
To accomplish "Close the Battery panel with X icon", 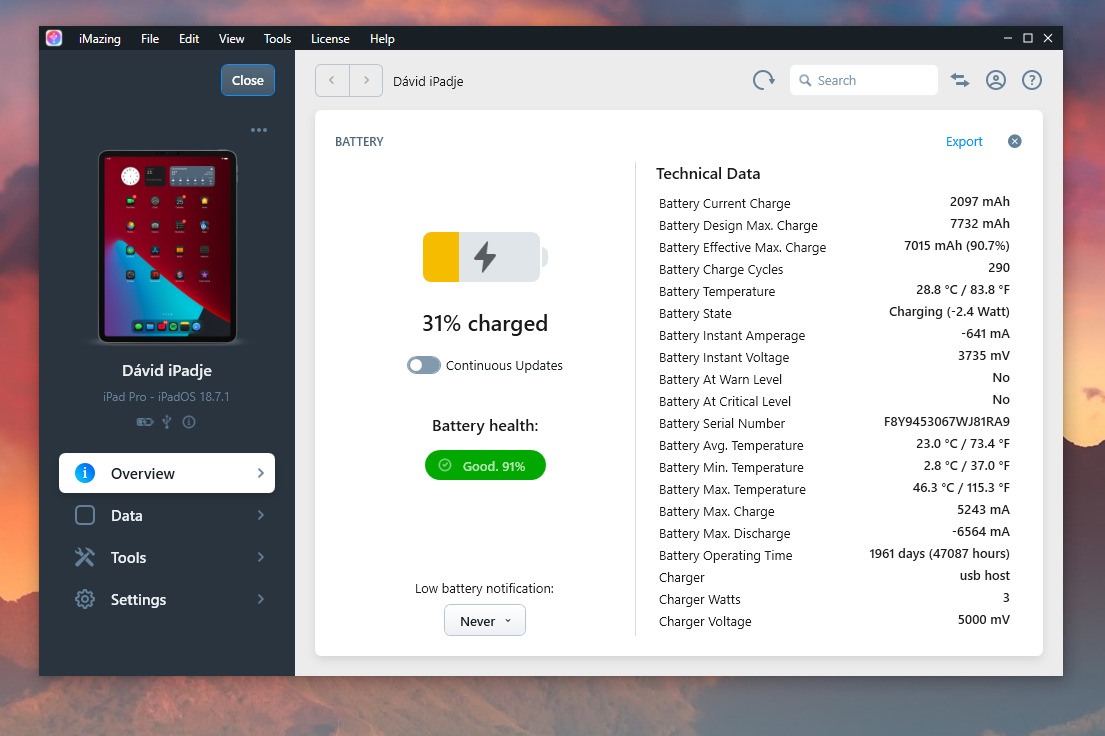I will tap(1015, 141).
